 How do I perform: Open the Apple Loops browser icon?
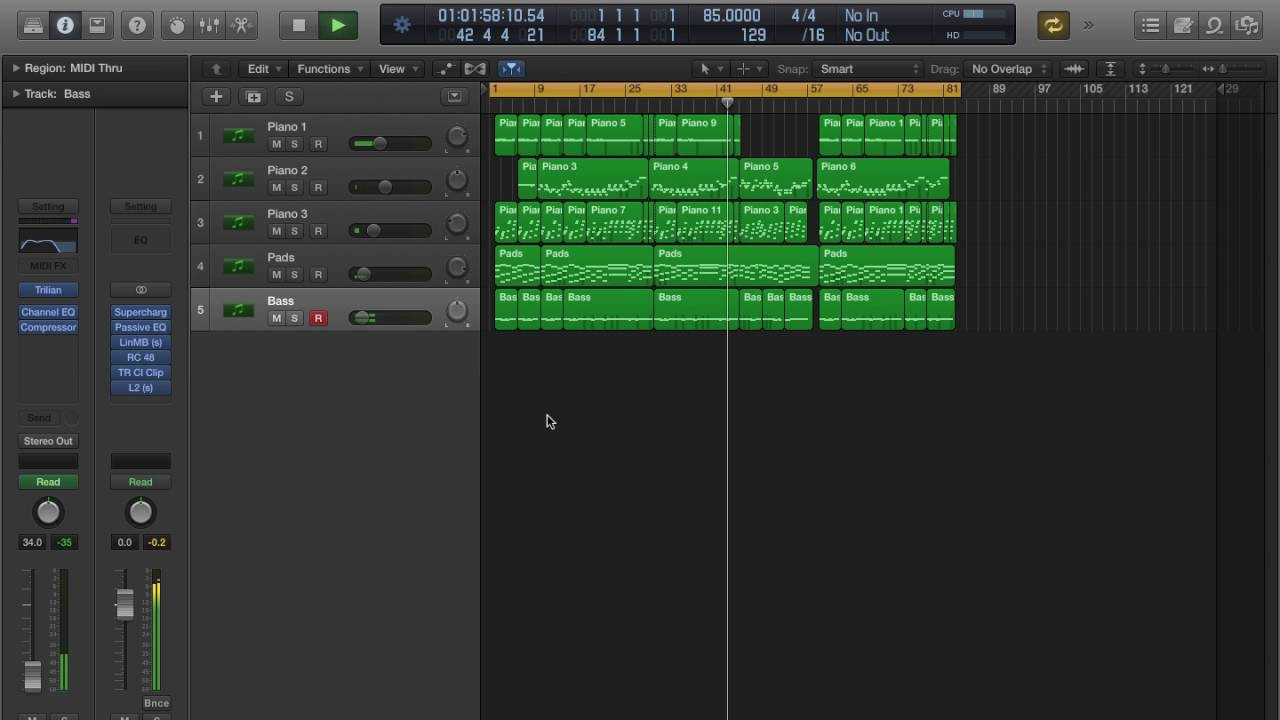tap(1215, 26)
